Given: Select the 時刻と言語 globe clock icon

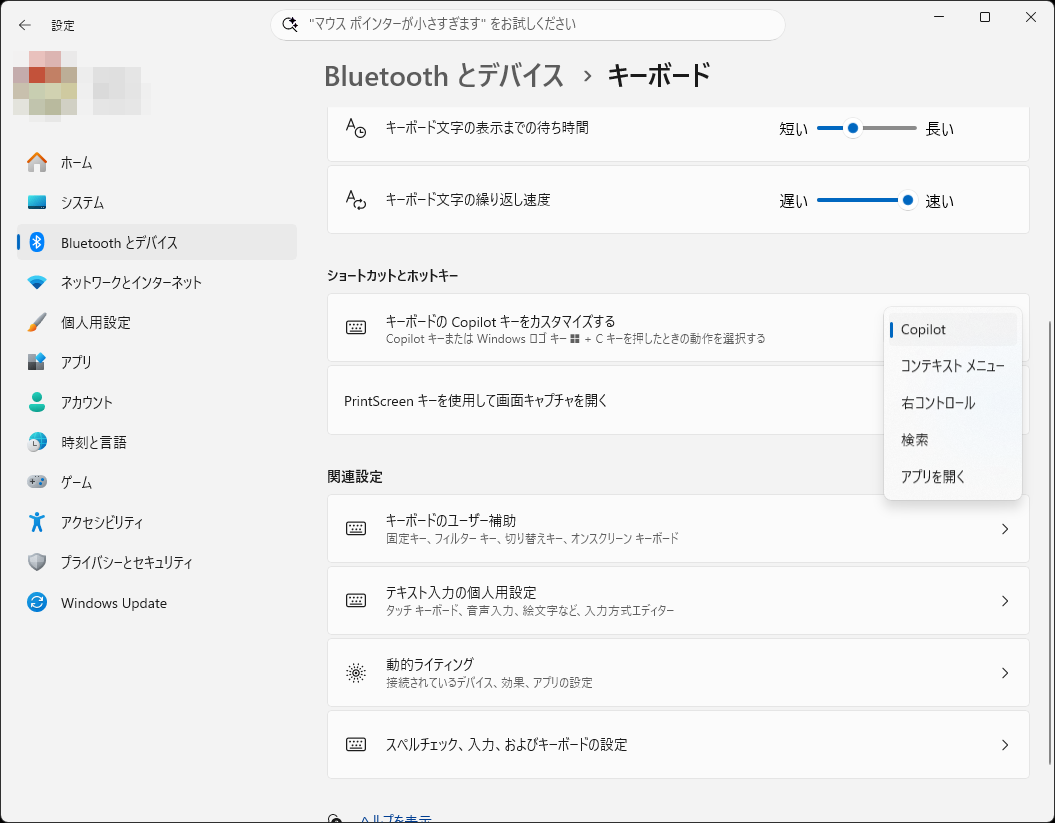Looking at the screenshot, I should tap(37, 442).
